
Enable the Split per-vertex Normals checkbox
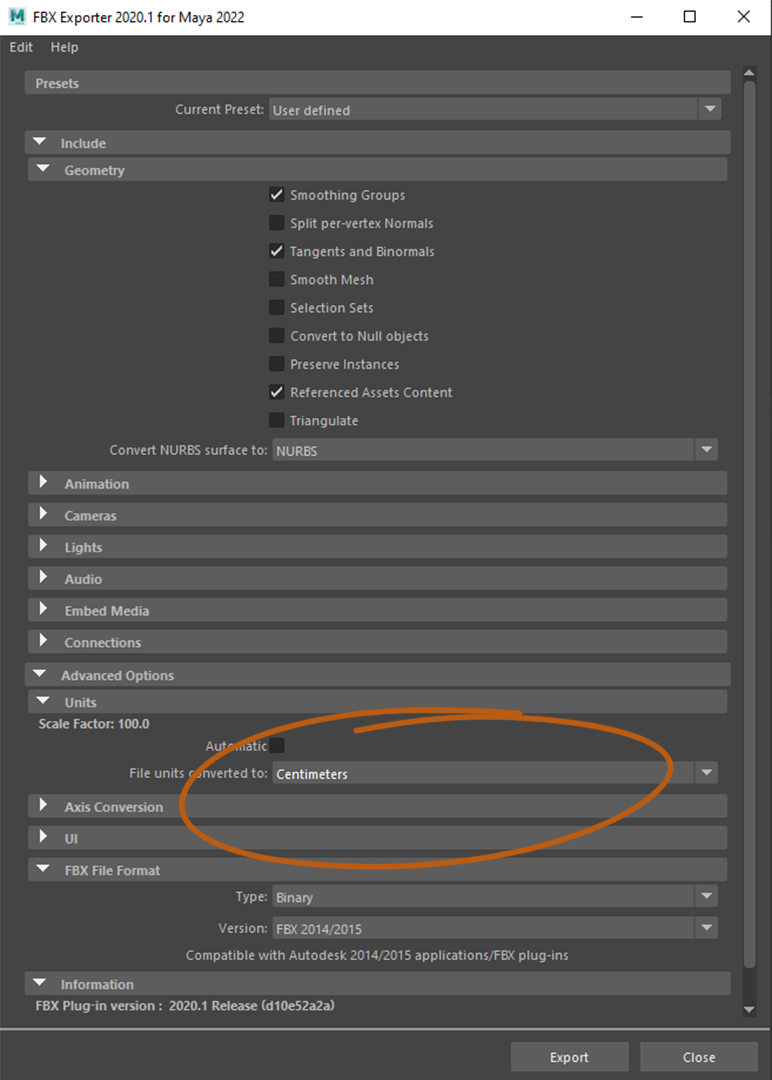point(277,223)
